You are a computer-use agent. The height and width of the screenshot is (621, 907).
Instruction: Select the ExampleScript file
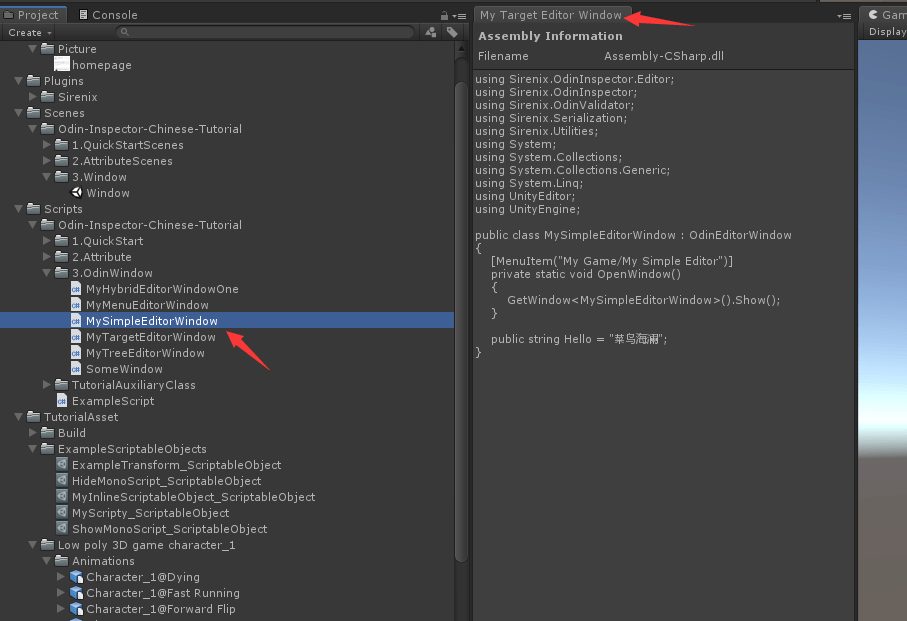pos(112,401)
